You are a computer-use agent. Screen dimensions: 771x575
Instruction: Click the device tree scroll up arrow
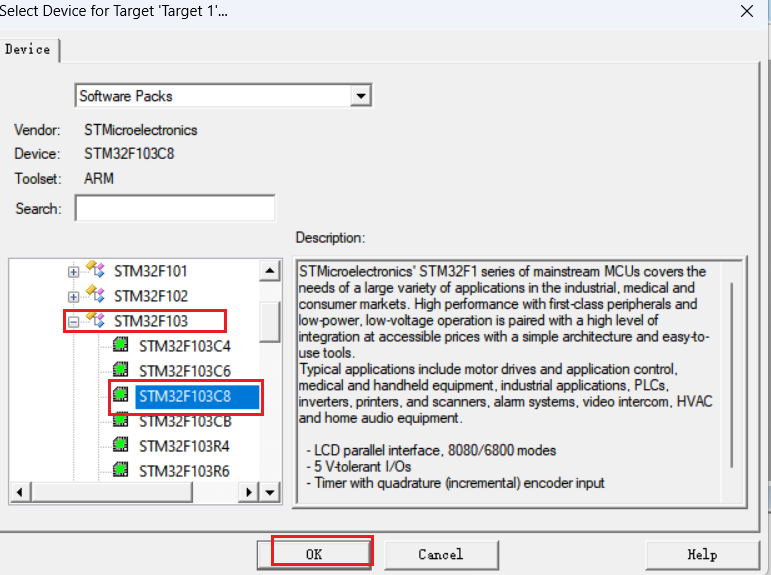(x=270, y=271)
